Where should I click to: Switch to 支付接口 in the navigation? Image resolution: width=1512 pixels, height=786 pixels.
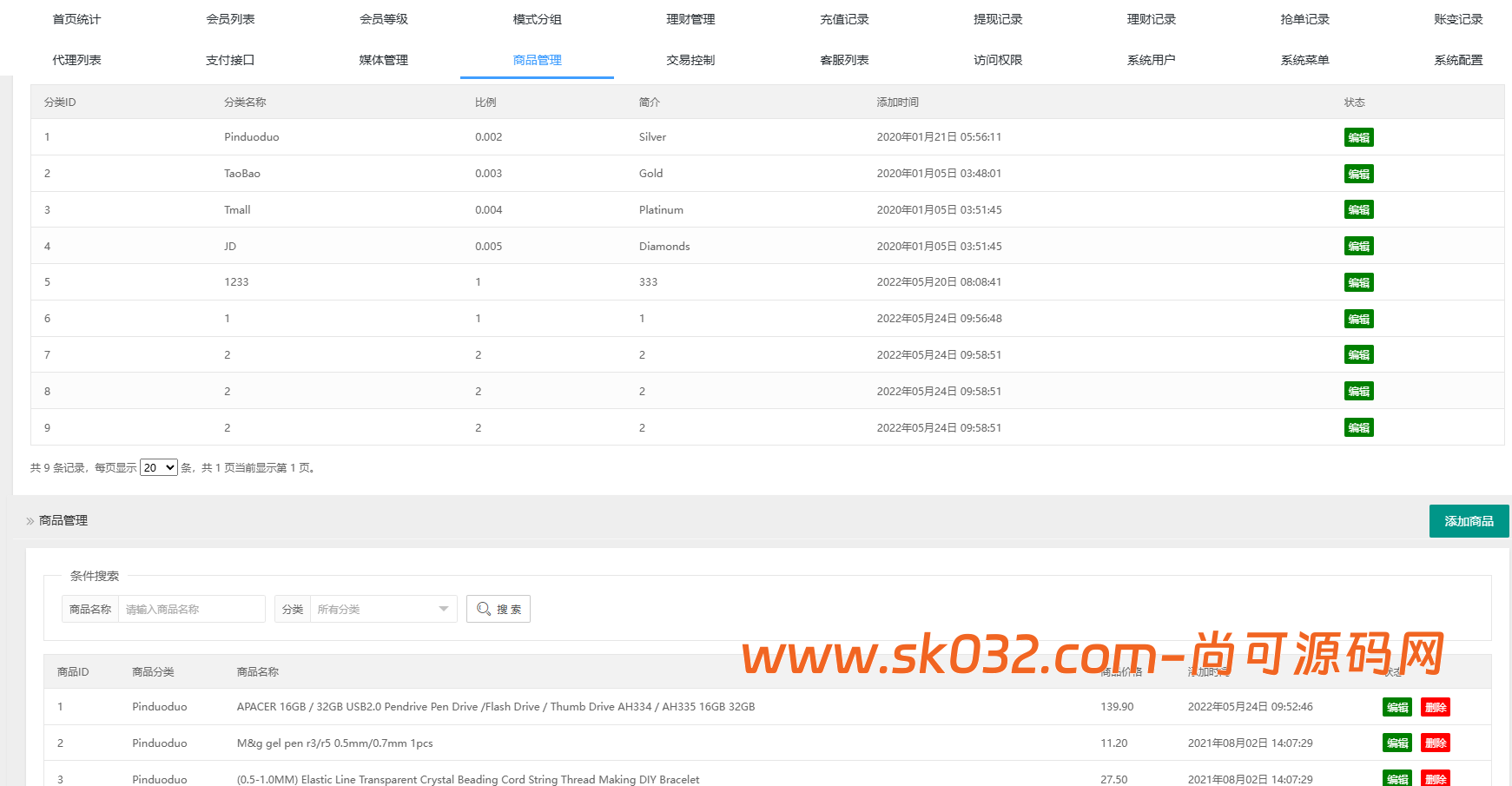click(229, 60)
